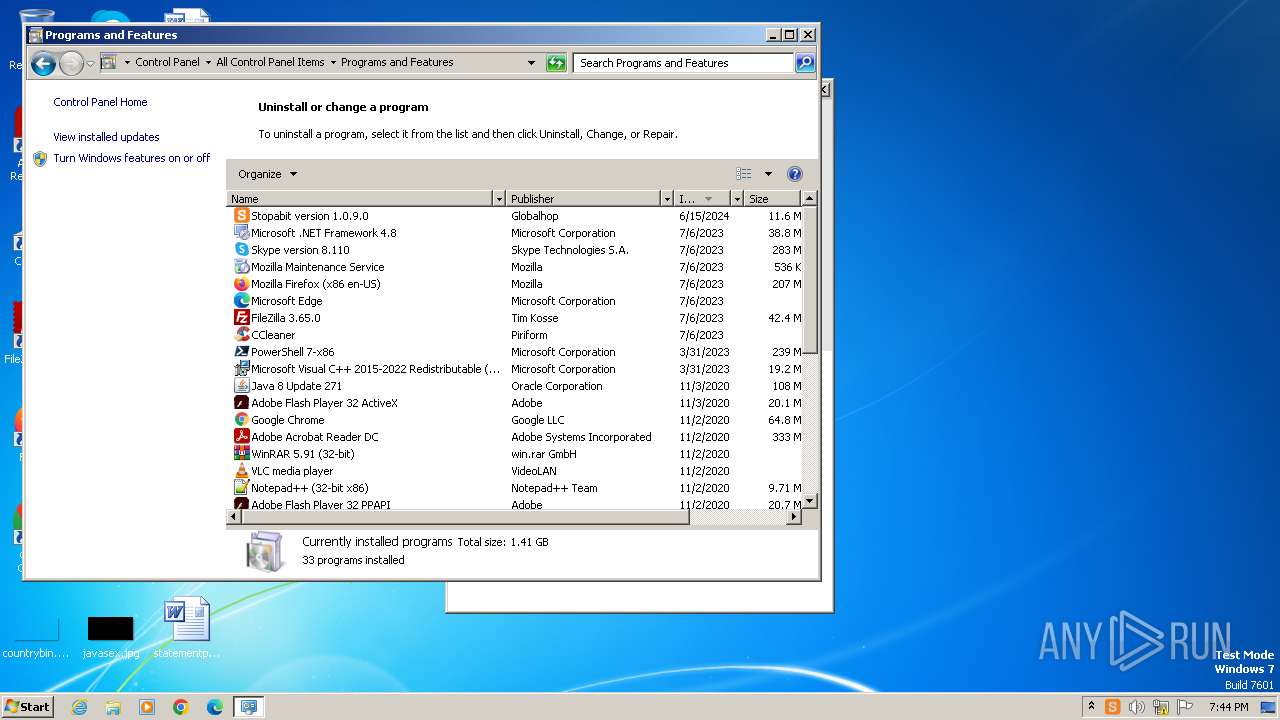This screenshot has height=720, width=1280.
Task: Open Internet Explorer from the taskbar
Action: (x=80, y=707)
